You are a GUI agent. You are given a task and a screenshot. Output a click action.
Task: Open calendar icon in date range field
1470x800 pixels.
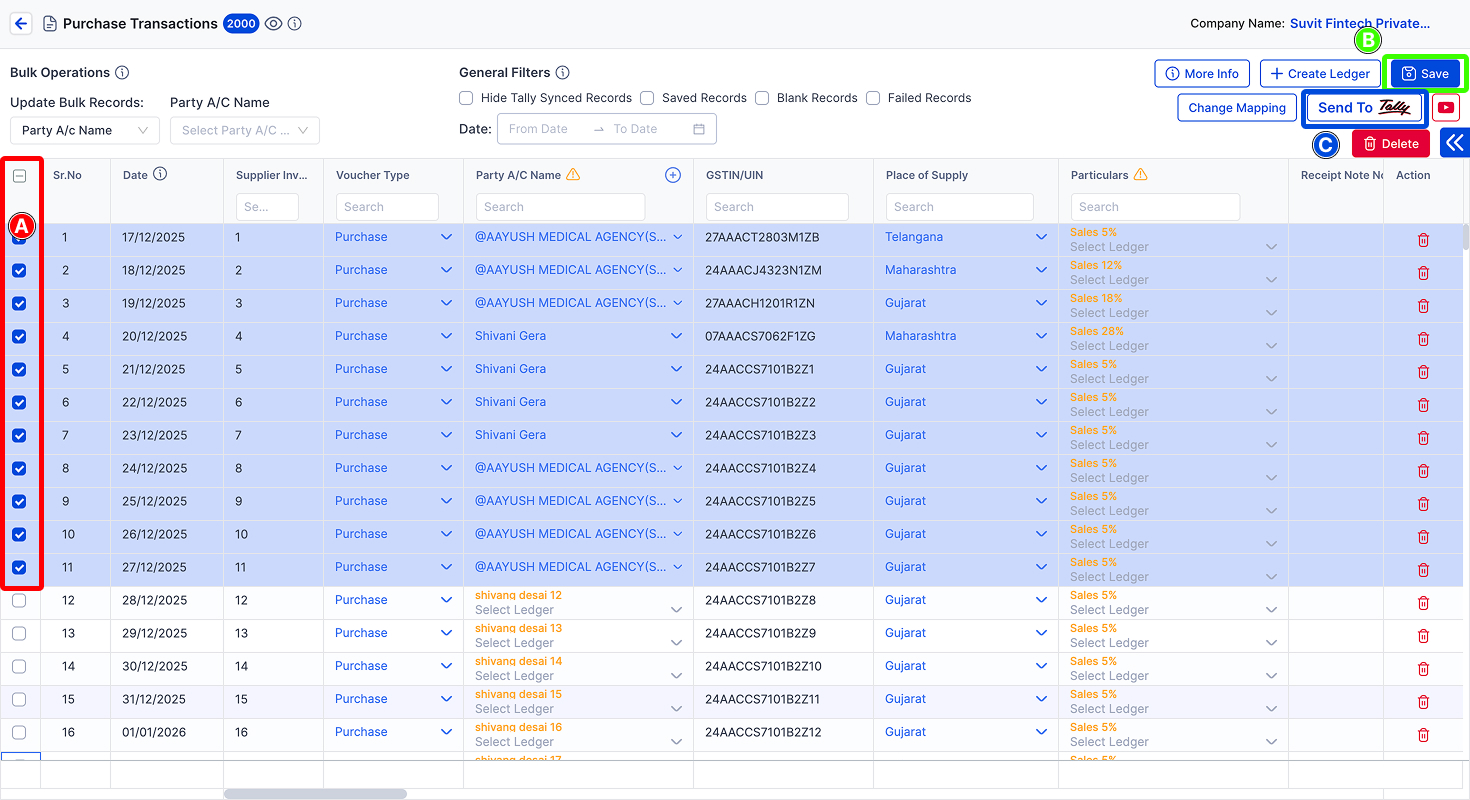[x=699, y=129]
